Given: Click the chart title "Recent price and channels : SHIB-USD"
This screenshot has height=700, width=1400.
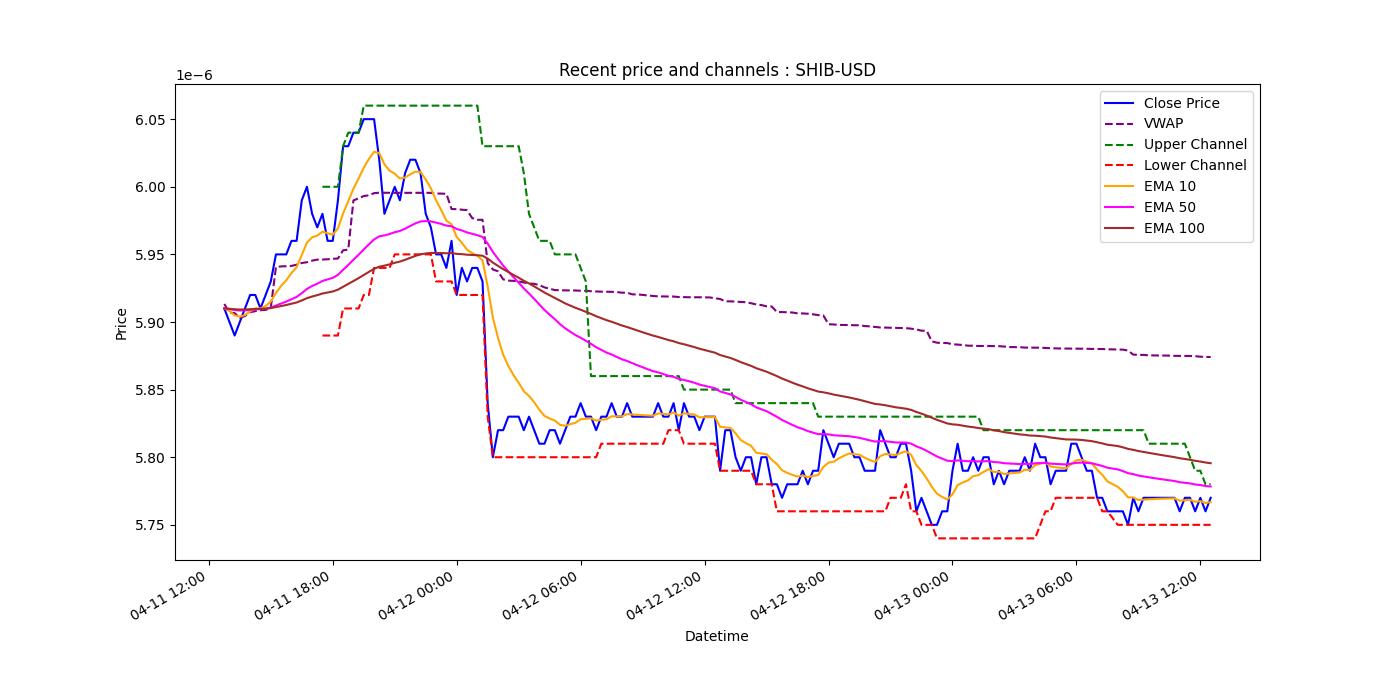Looking at the screenshot, I should tap(717, 70).
